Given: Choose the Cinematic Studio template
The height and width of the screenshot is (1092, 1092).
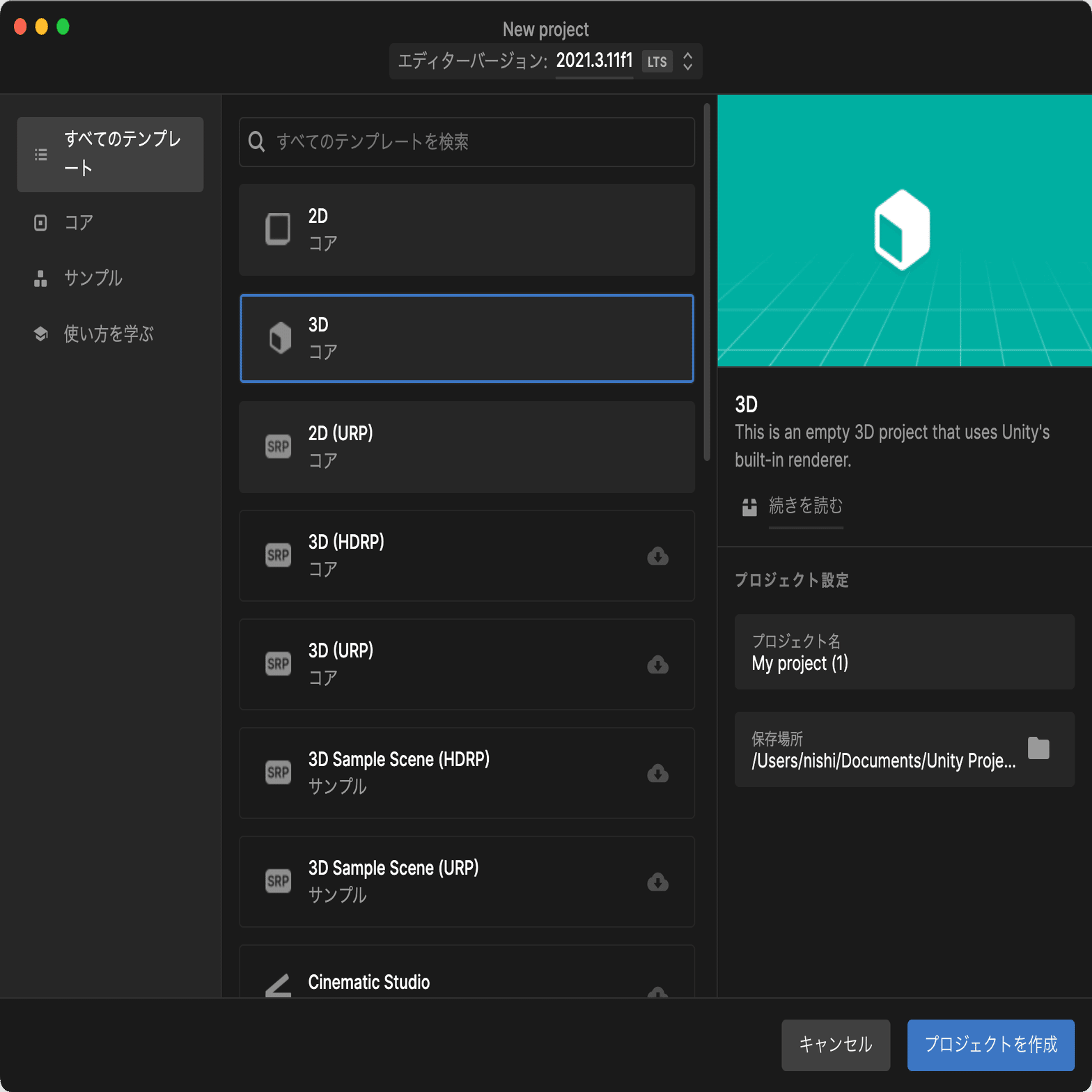Looking at the screenshot, I should click(467, 972).
